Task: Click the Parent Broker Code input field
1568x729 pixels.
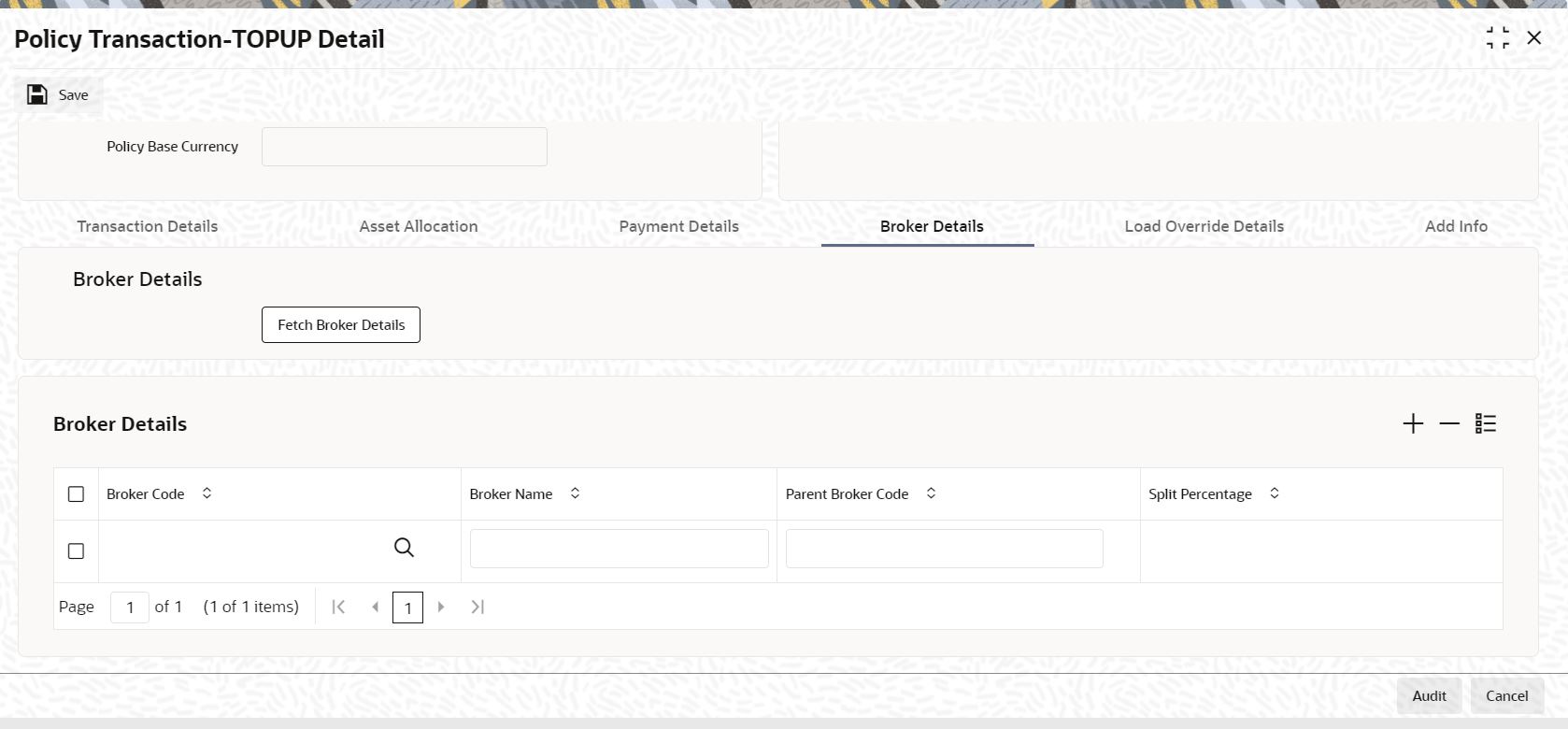Action: coord(945,549)
